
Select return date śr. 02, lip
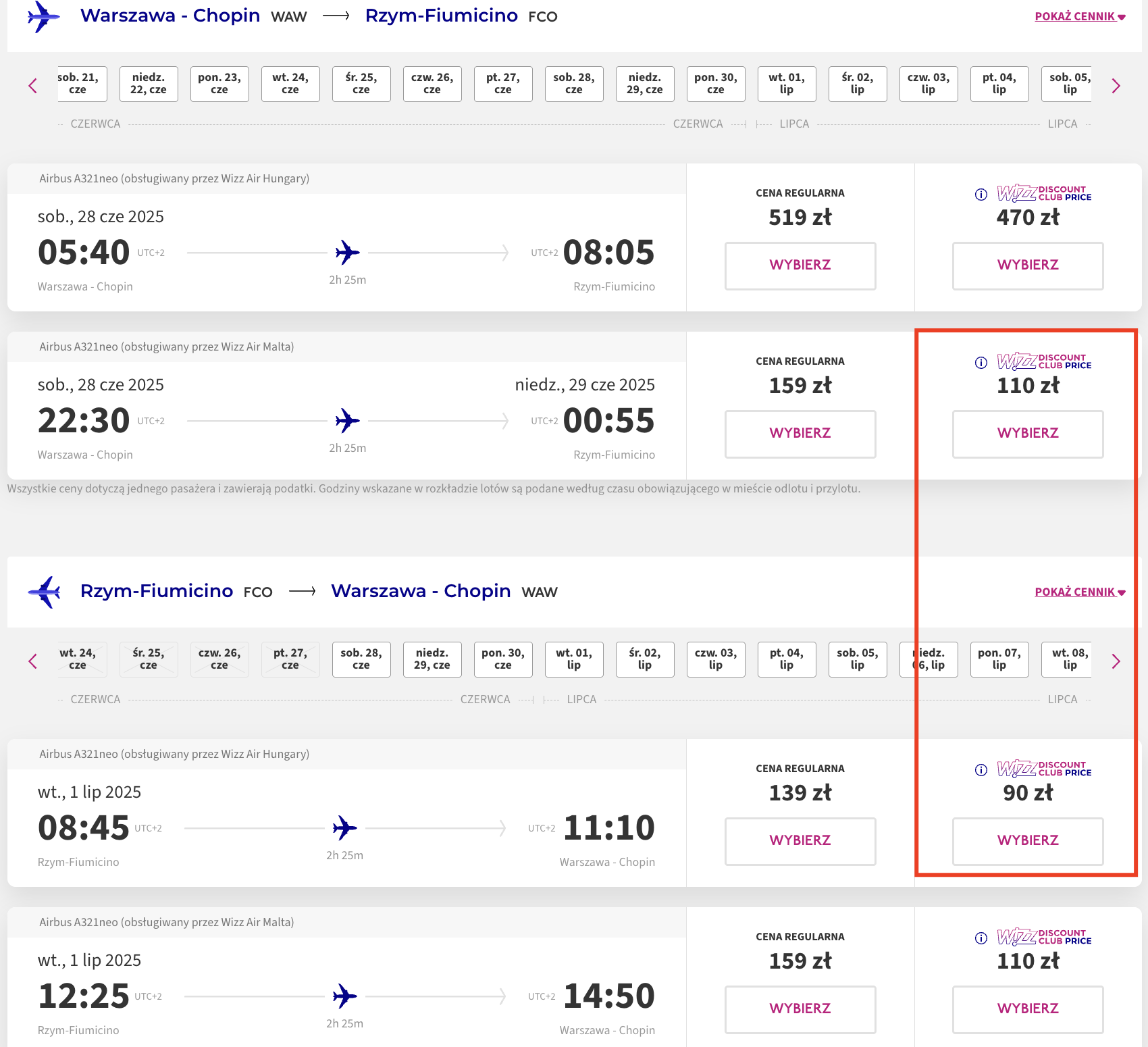pyautogui.click(x=644, y=659)
